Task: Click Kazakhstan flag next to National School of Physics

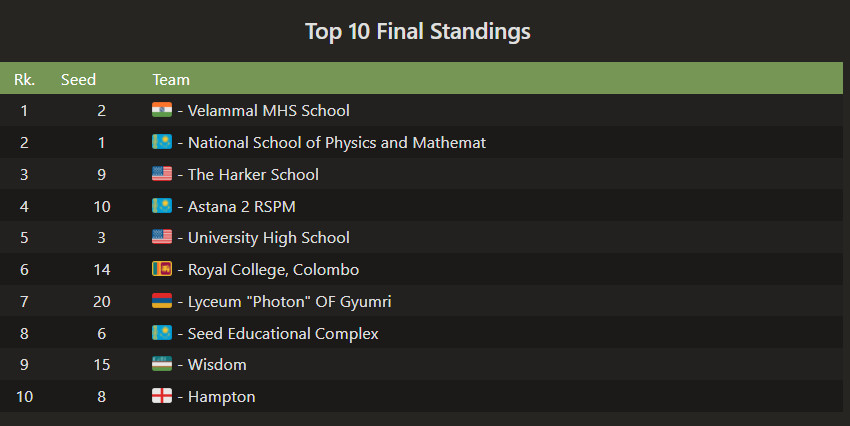Action: coord(162,142)
